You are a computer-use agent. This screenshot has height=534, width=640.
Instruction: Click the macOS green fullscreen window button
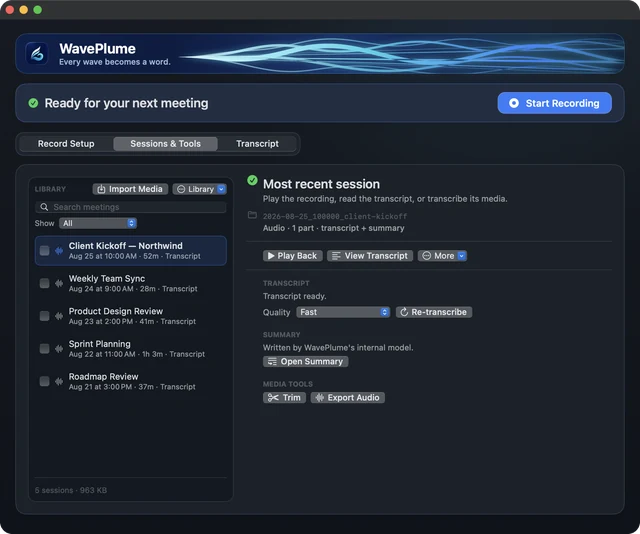point(38,10)
